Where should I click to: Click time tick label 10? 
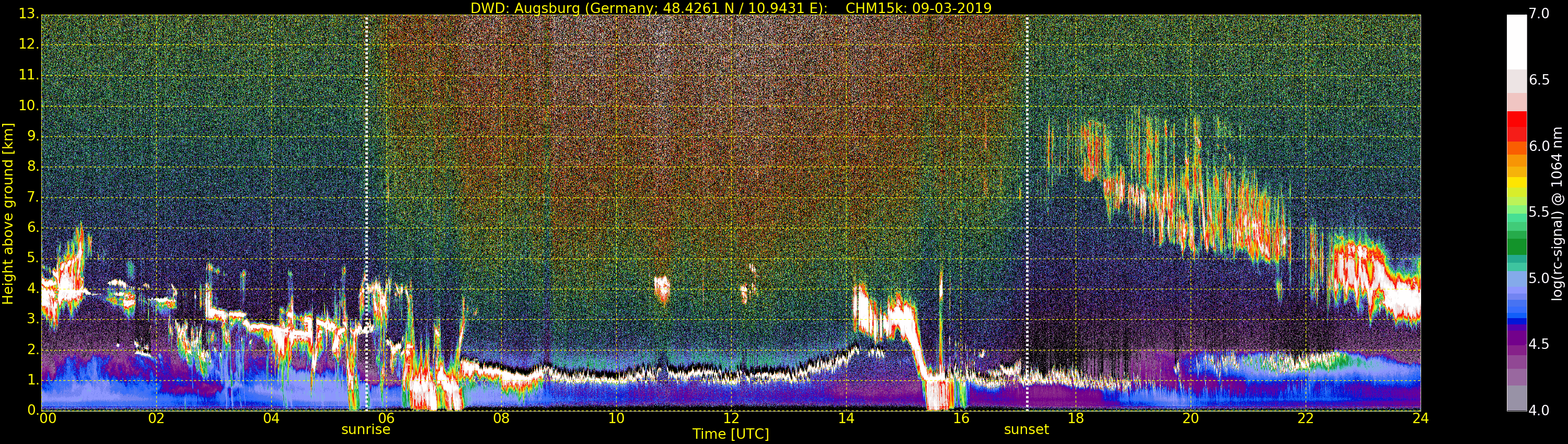pyautogui.click(x=616, y=418)
